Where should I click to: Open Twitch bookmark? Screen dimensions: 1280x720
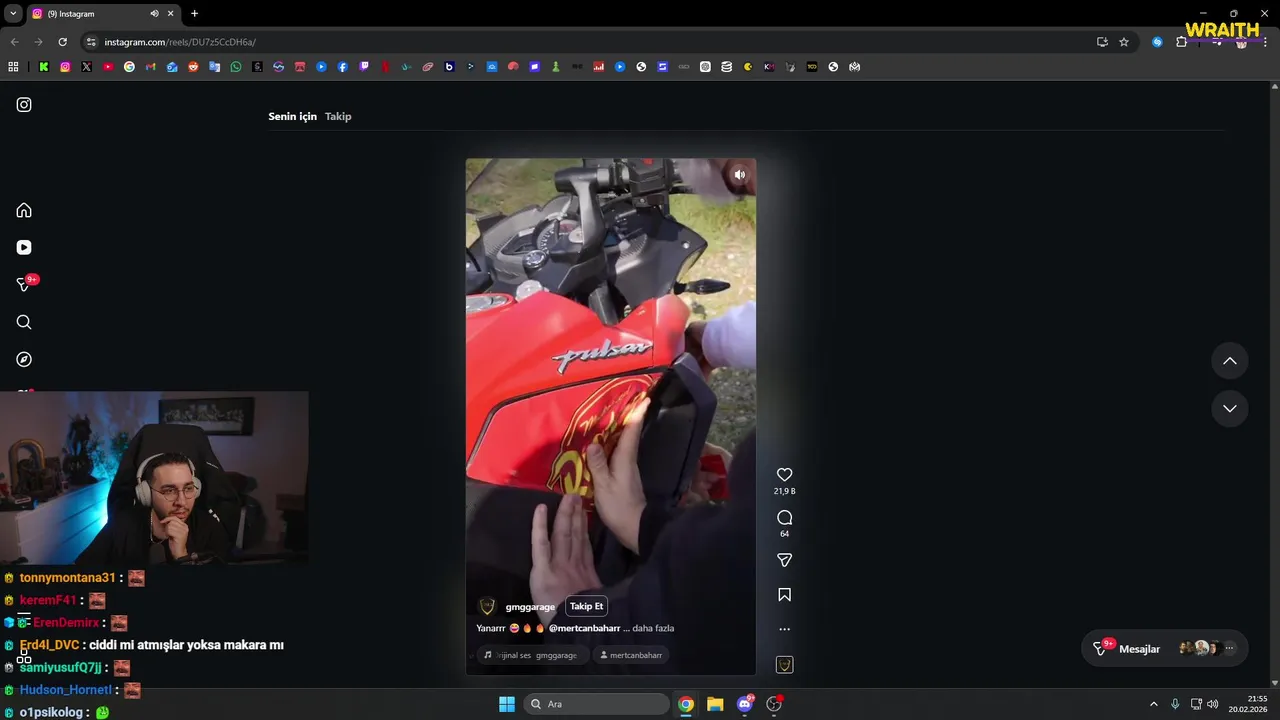point(364,67)
